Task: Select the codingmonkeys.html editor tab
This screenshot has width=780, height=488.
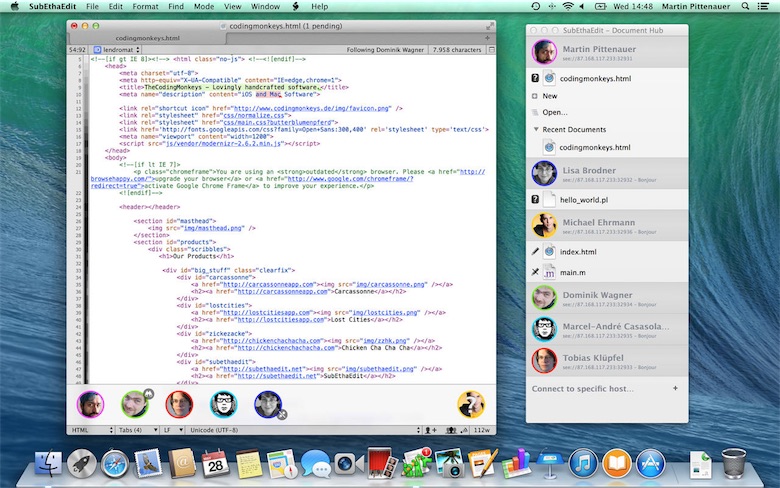Action: pos(147,38)
